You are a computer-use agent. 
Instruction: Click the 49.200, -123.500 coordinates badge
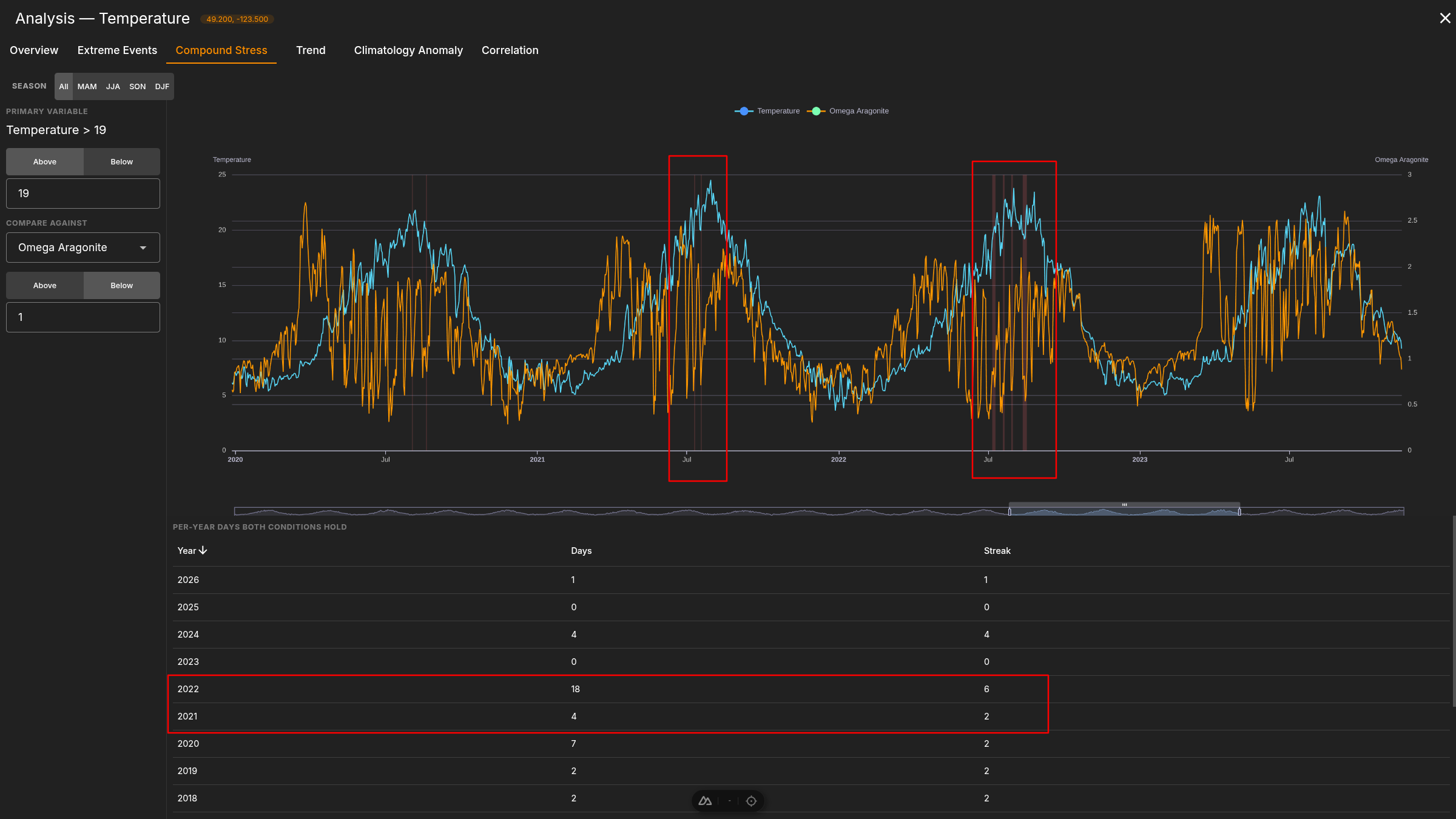tap(237, 19)
